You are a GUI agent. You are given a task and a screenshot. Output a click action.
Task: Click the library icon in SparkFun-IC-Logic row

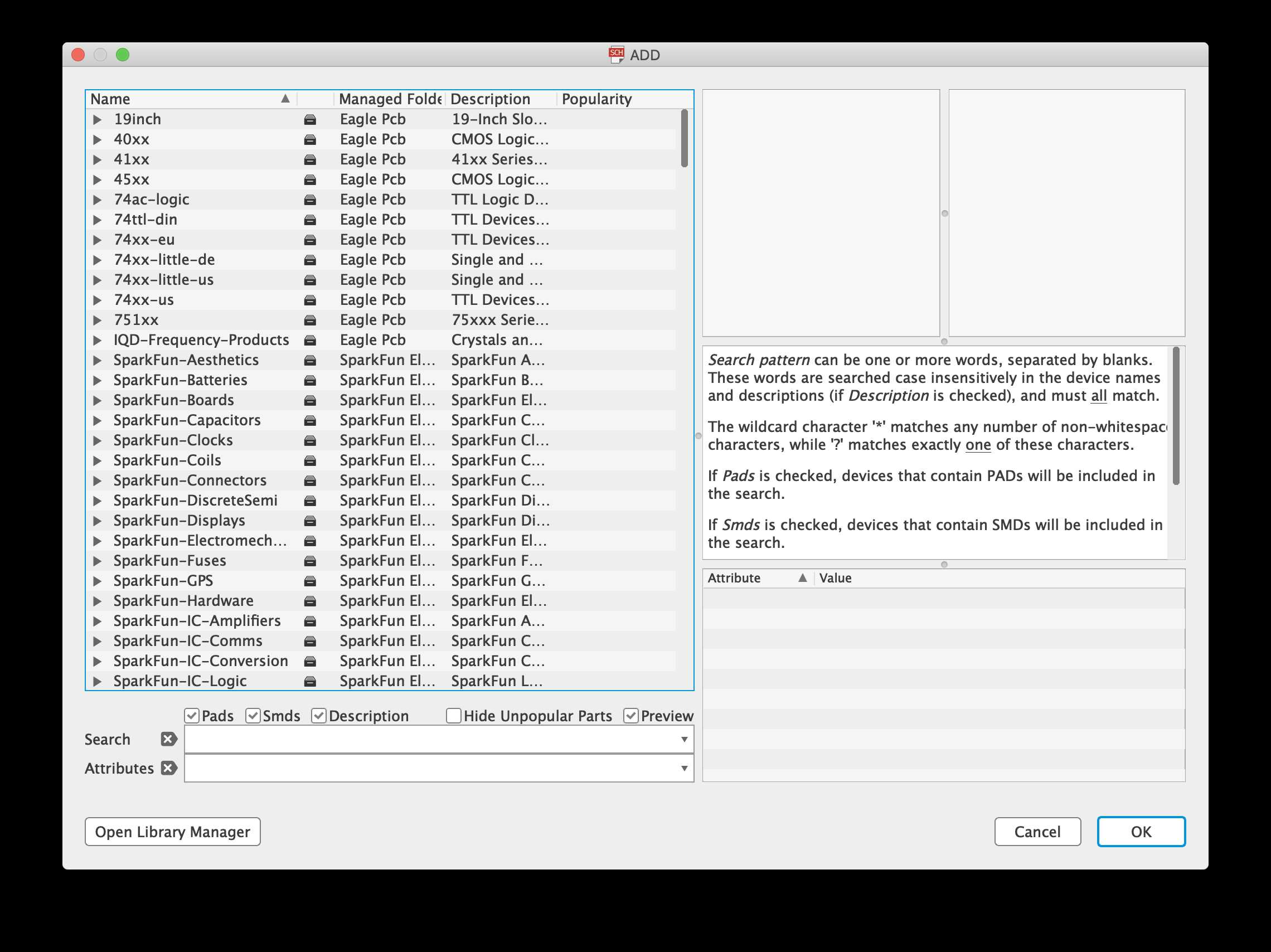pos(310,682)
